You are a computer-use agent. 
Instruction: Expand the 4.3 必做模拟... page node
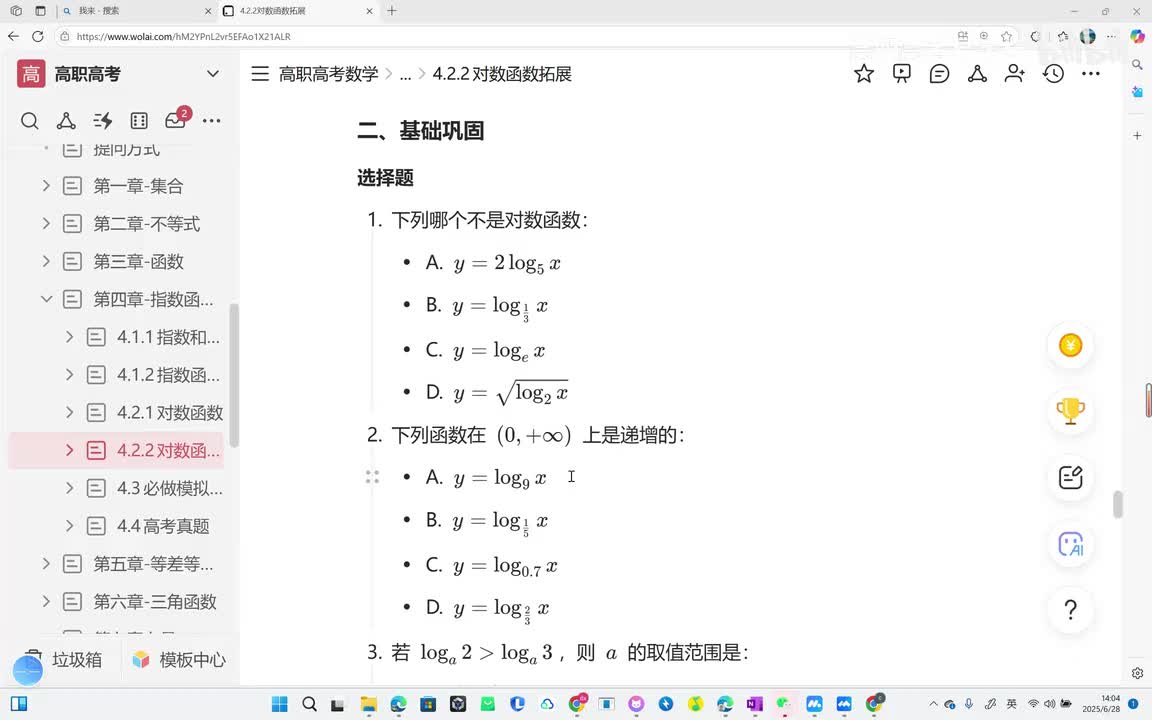70,488
